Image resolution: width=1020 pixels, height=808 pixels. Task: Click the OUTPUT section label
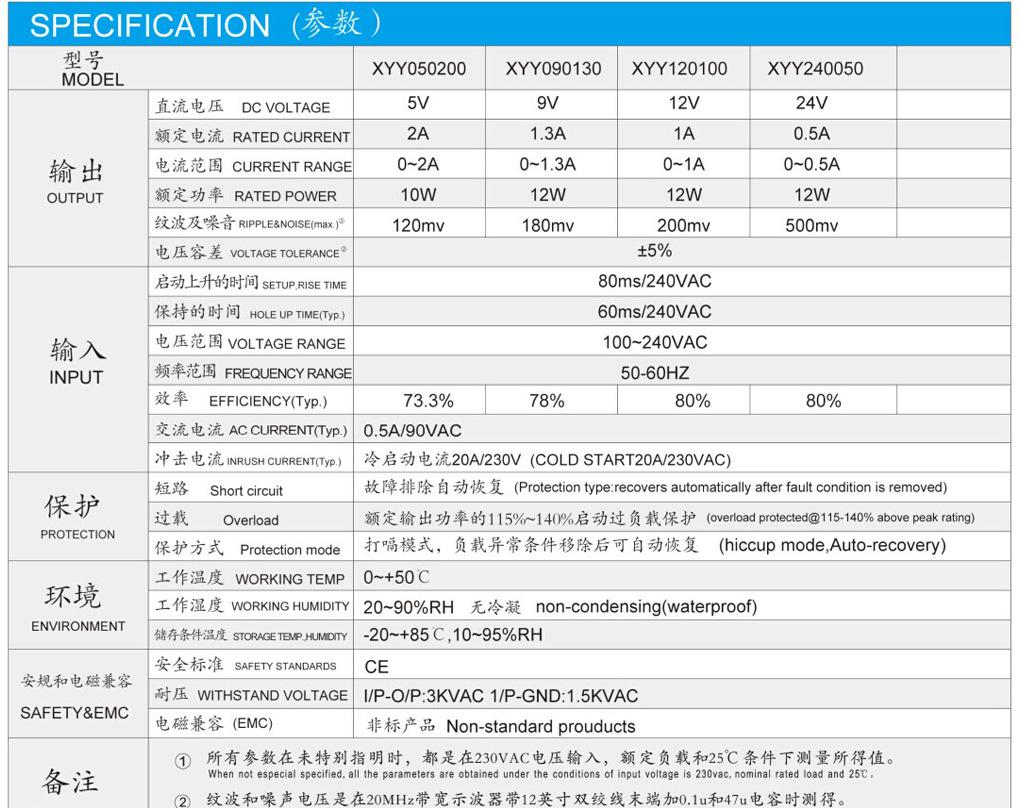coord(75,198)
